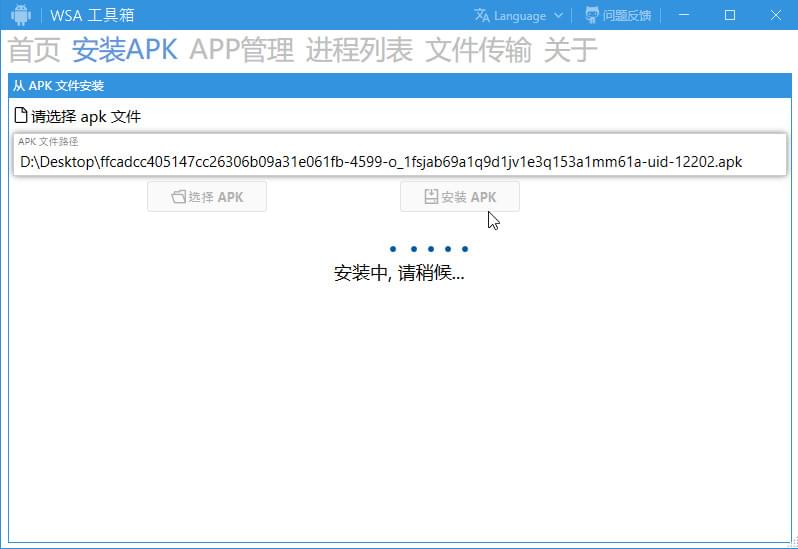
Task: Click the 安装中, 请稍候... status text
Action: click(399, 273)
